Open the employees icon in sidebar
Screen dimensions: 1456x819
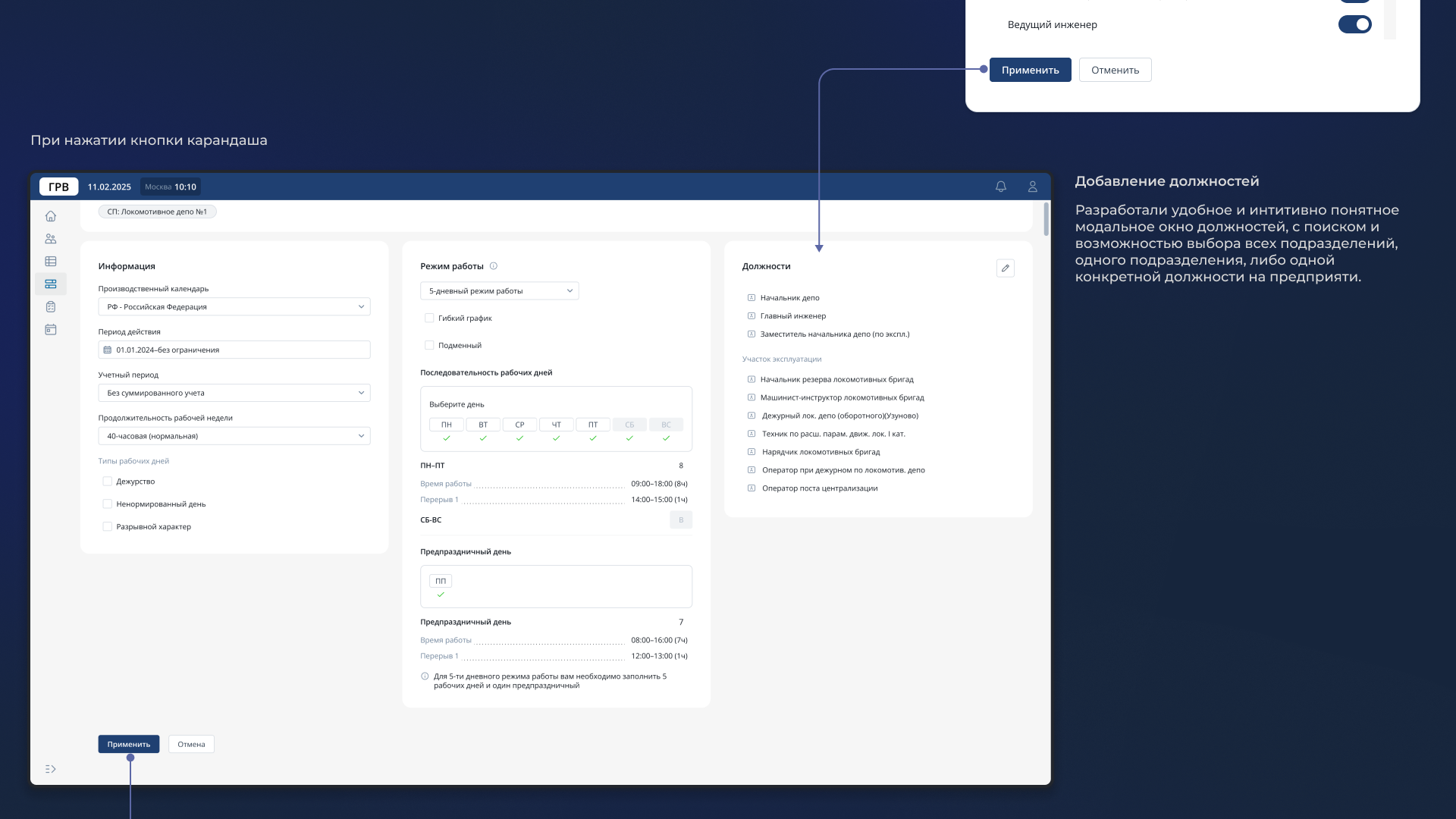51,239
